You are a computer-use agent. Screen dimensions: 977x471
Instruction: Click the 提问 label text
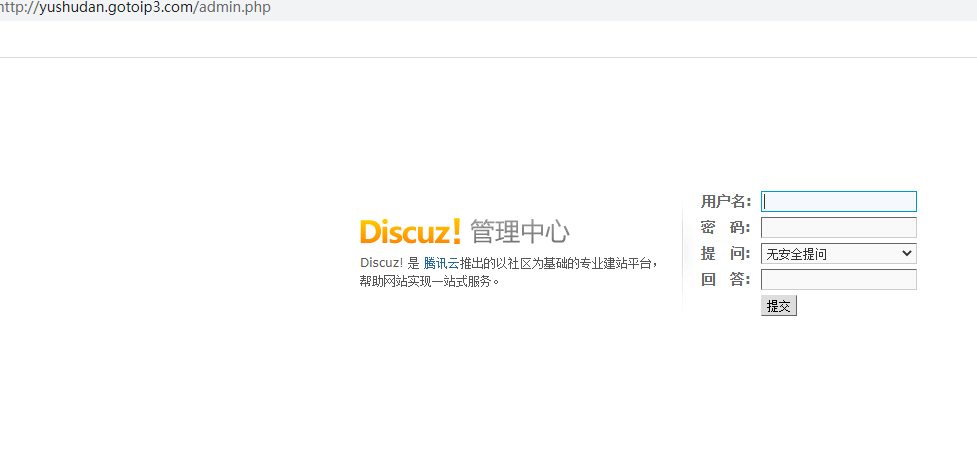(x=725, y=254)
